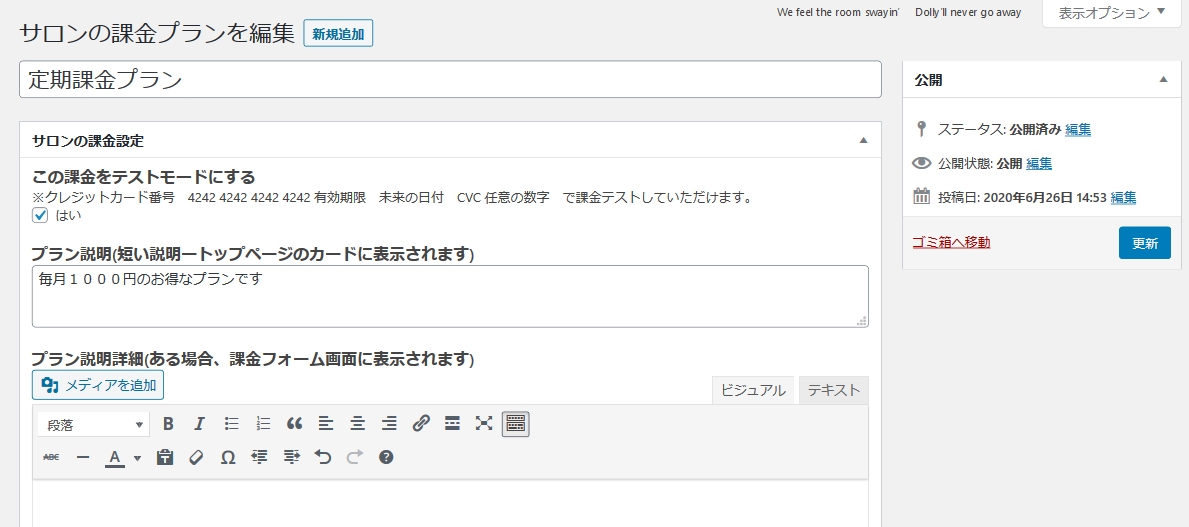The image size is (1189, 527).
Task: Edit the 公開状態 visibility link
Action: [x=1038, y=163]
